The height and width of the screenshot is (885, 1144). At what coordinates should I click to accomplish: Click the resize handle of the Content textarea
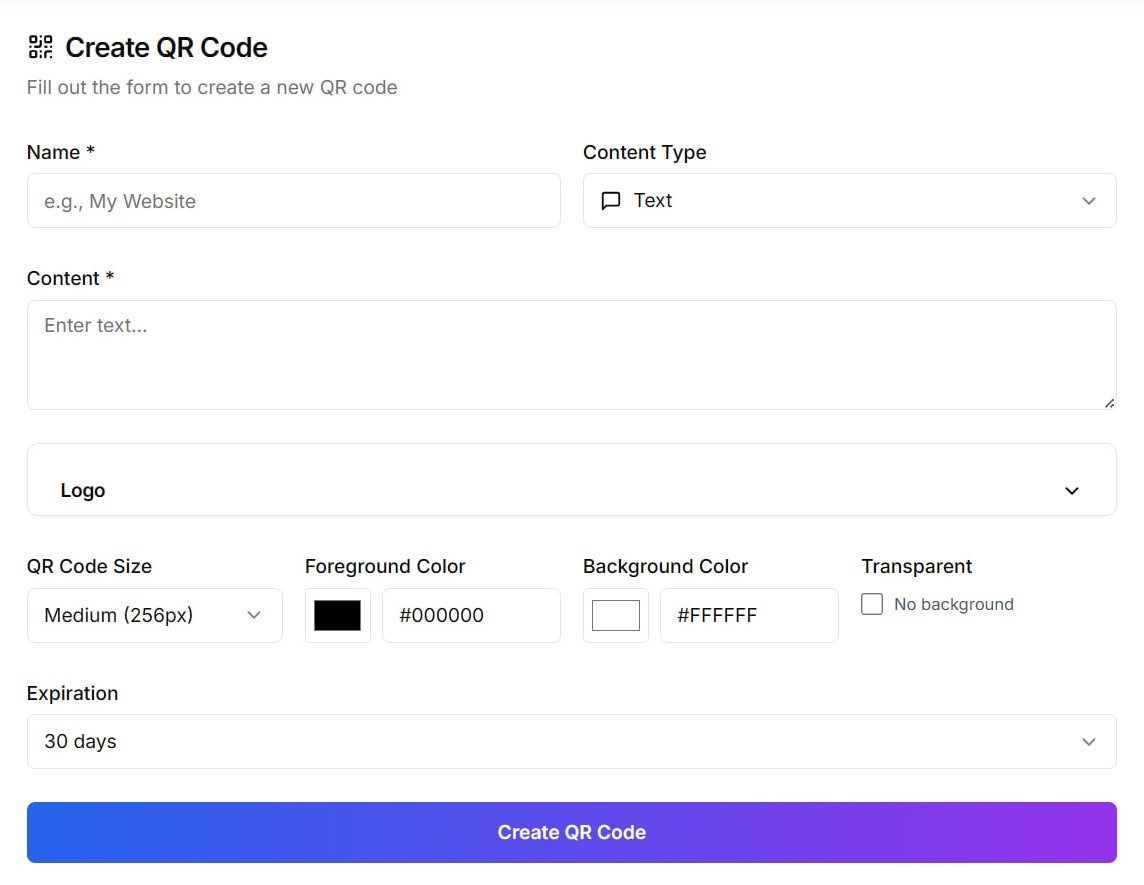1109,403
